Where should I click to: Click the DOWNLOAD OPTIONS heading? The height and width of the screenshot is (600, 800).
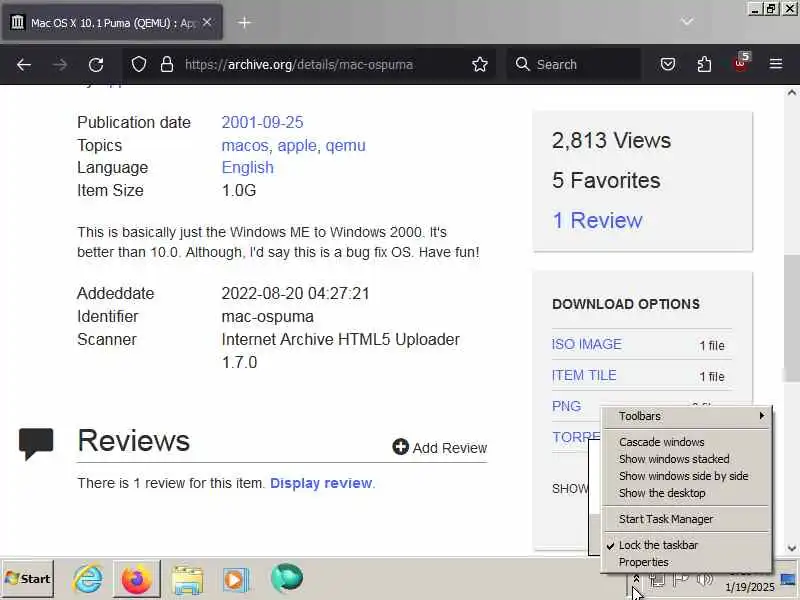pos(626,304)
